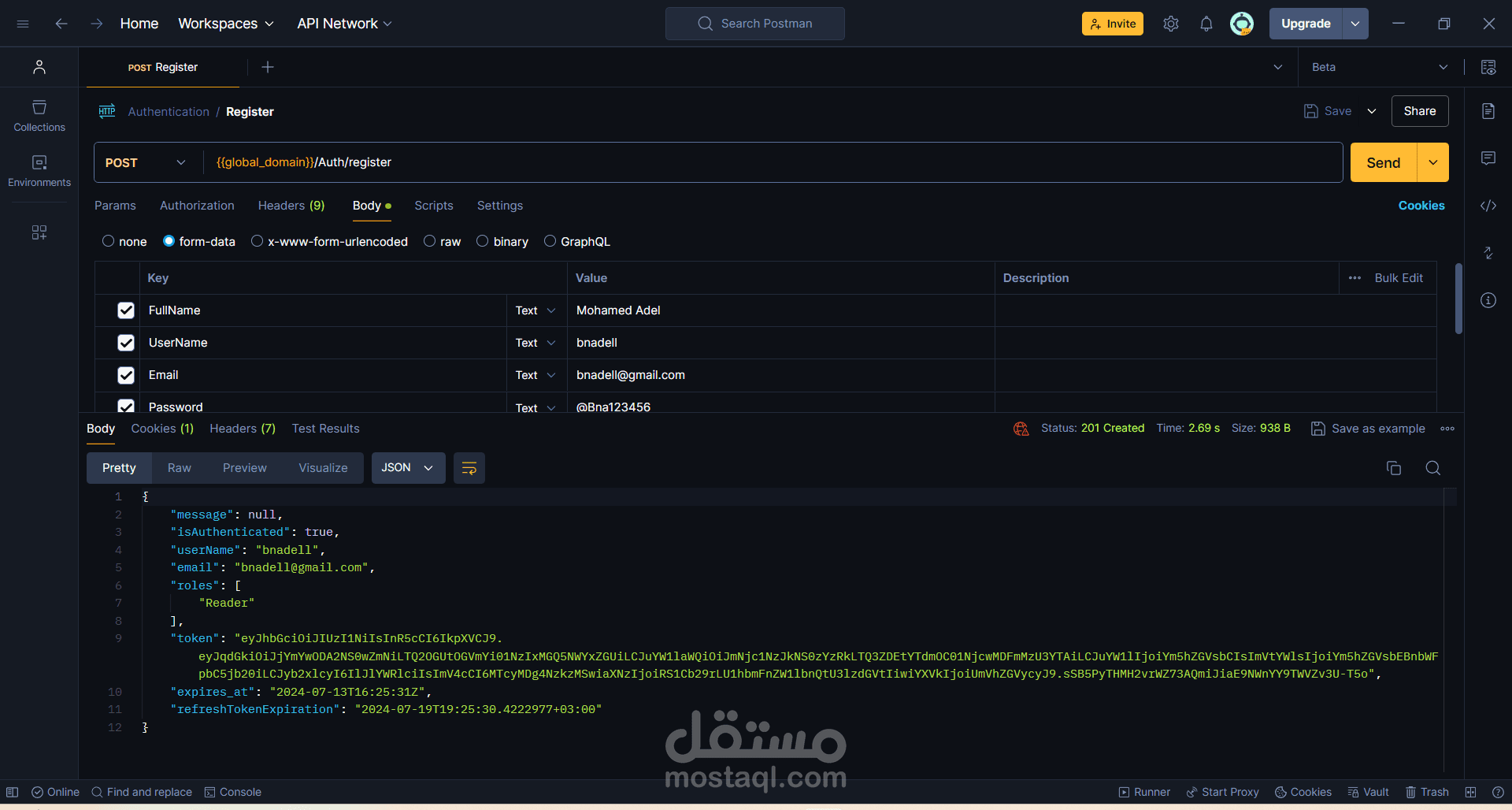Image resolution: width=1512 pixels, height=810 pixels.
Task: Open the JSON format dropdown
Action: click(x=408, y=468)
